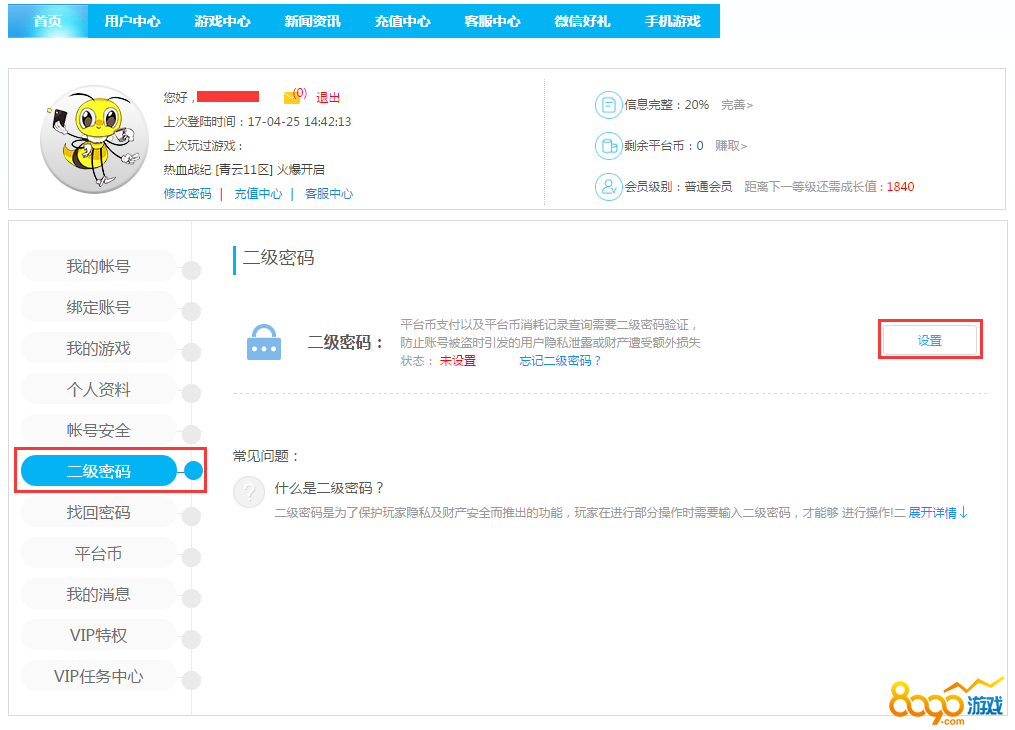Viewport: 1015px width, 730px height.
Task: Go to 充值中心 in top navigation
Action: [x=402, y=21]
